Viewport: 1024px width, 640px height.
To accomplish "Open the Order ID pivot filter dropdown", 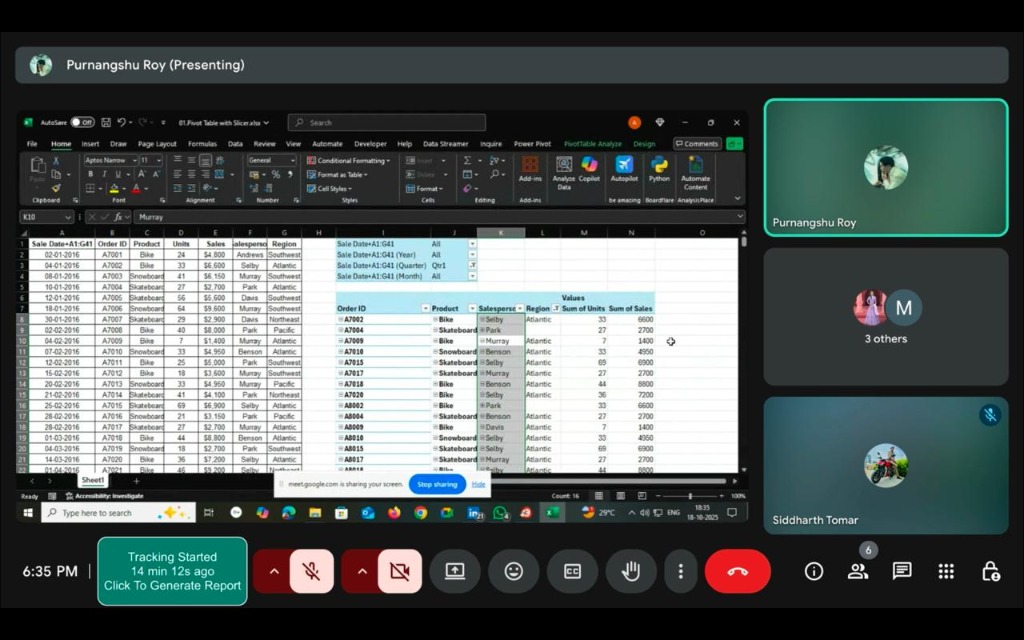I will [425, 308].
